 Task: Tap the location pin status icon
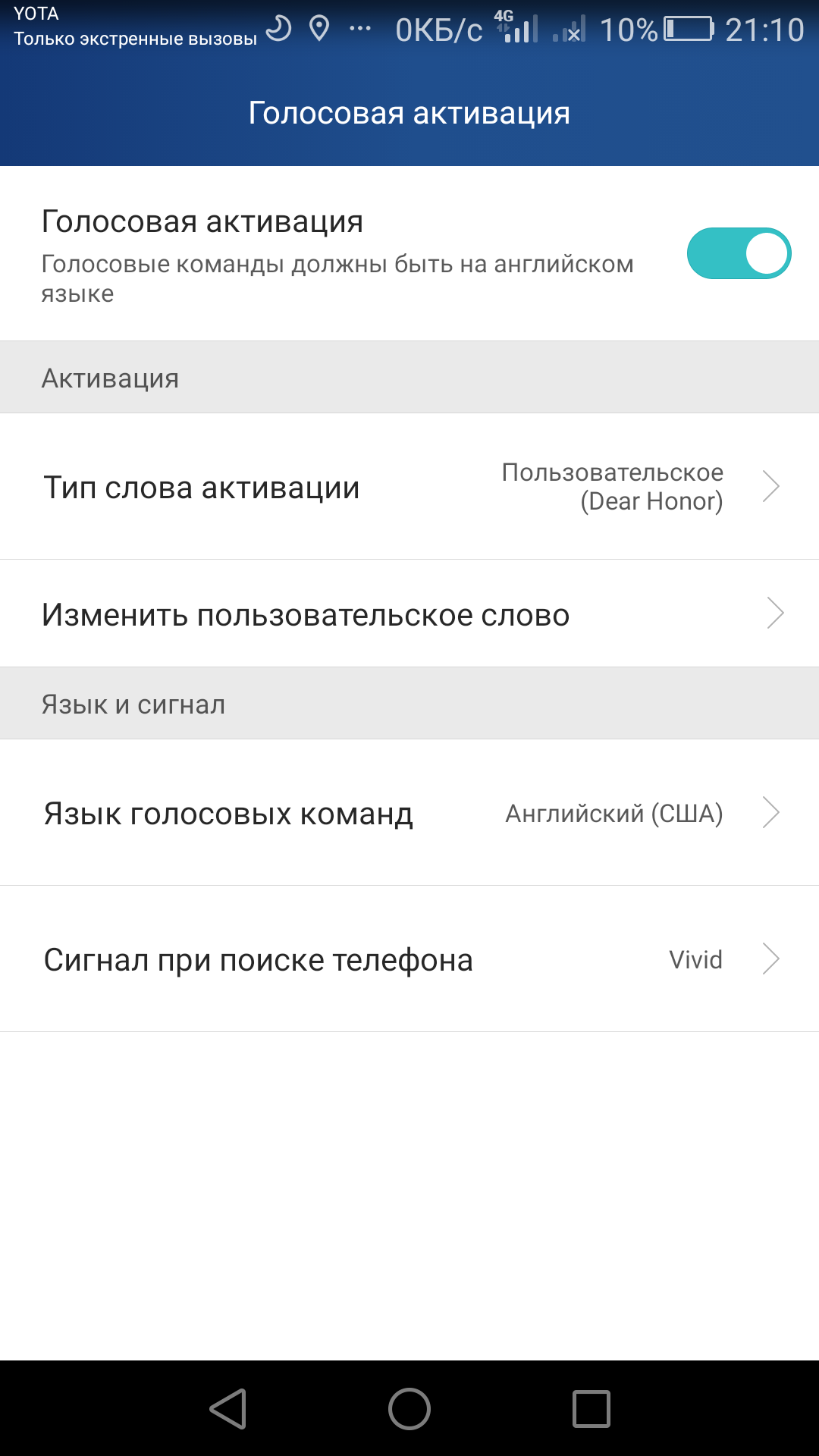pos(320,29)
